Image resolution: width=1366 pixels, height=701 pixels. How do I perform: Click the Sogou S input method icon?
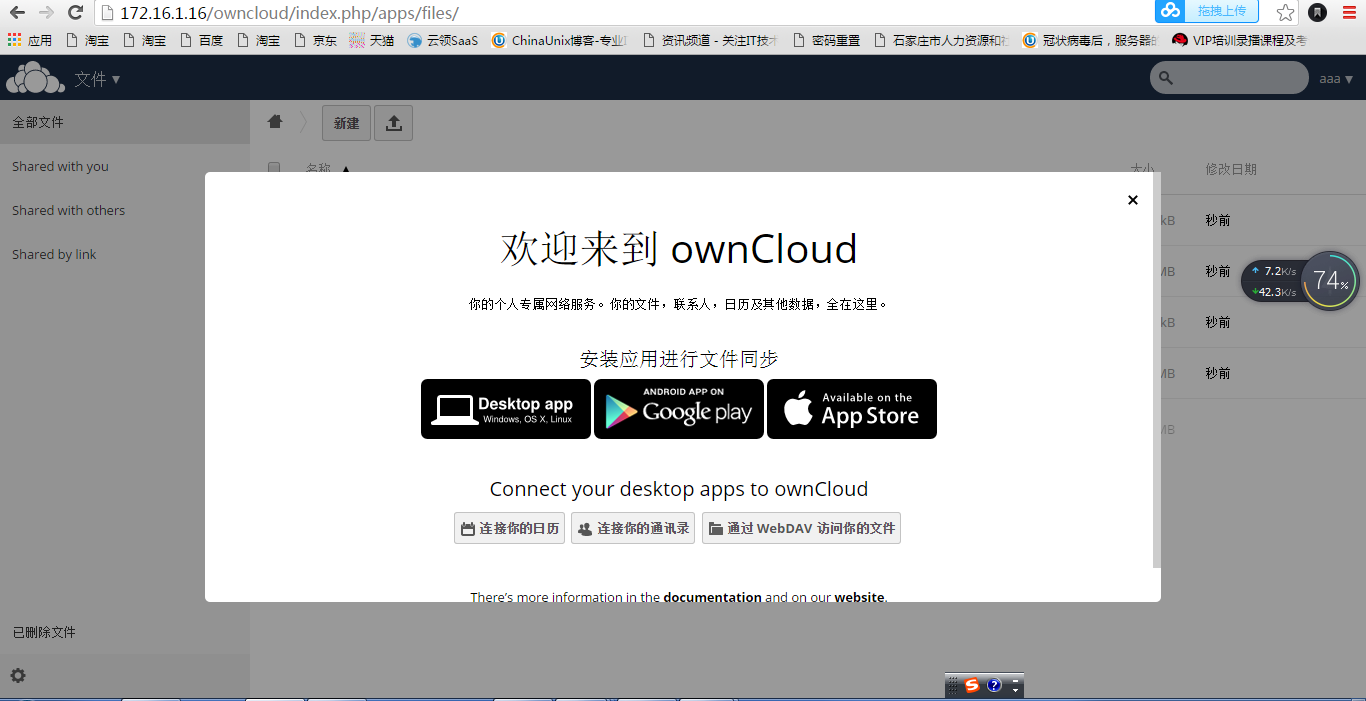[971, 686]
